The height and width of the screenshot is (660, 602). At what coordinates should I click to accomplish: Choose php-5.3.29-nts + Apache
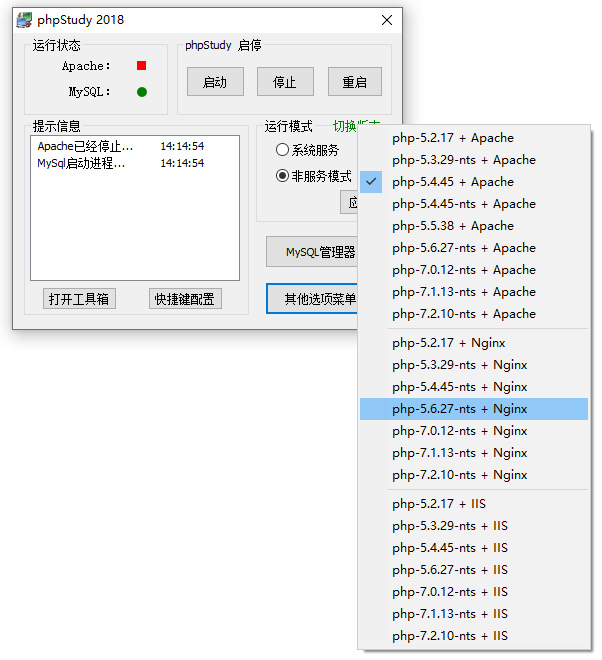point(474,160)
